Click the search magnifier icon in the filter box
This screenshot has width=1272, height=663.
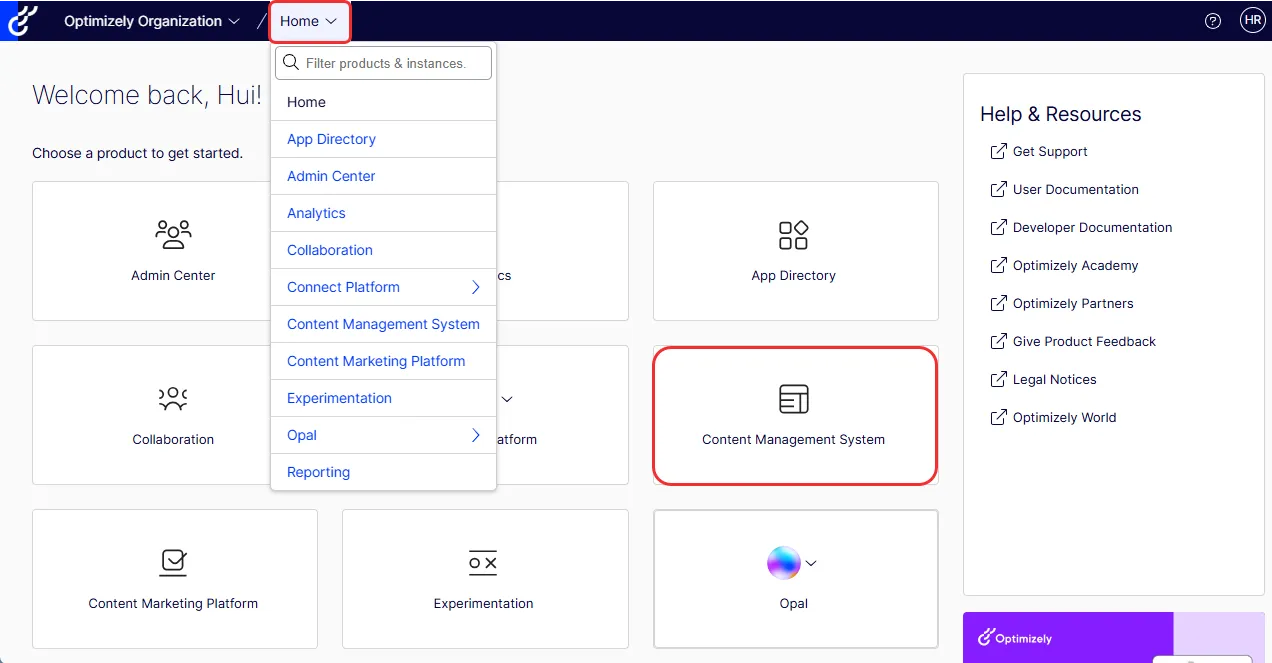pyautogui.click(x=291, y=63)
